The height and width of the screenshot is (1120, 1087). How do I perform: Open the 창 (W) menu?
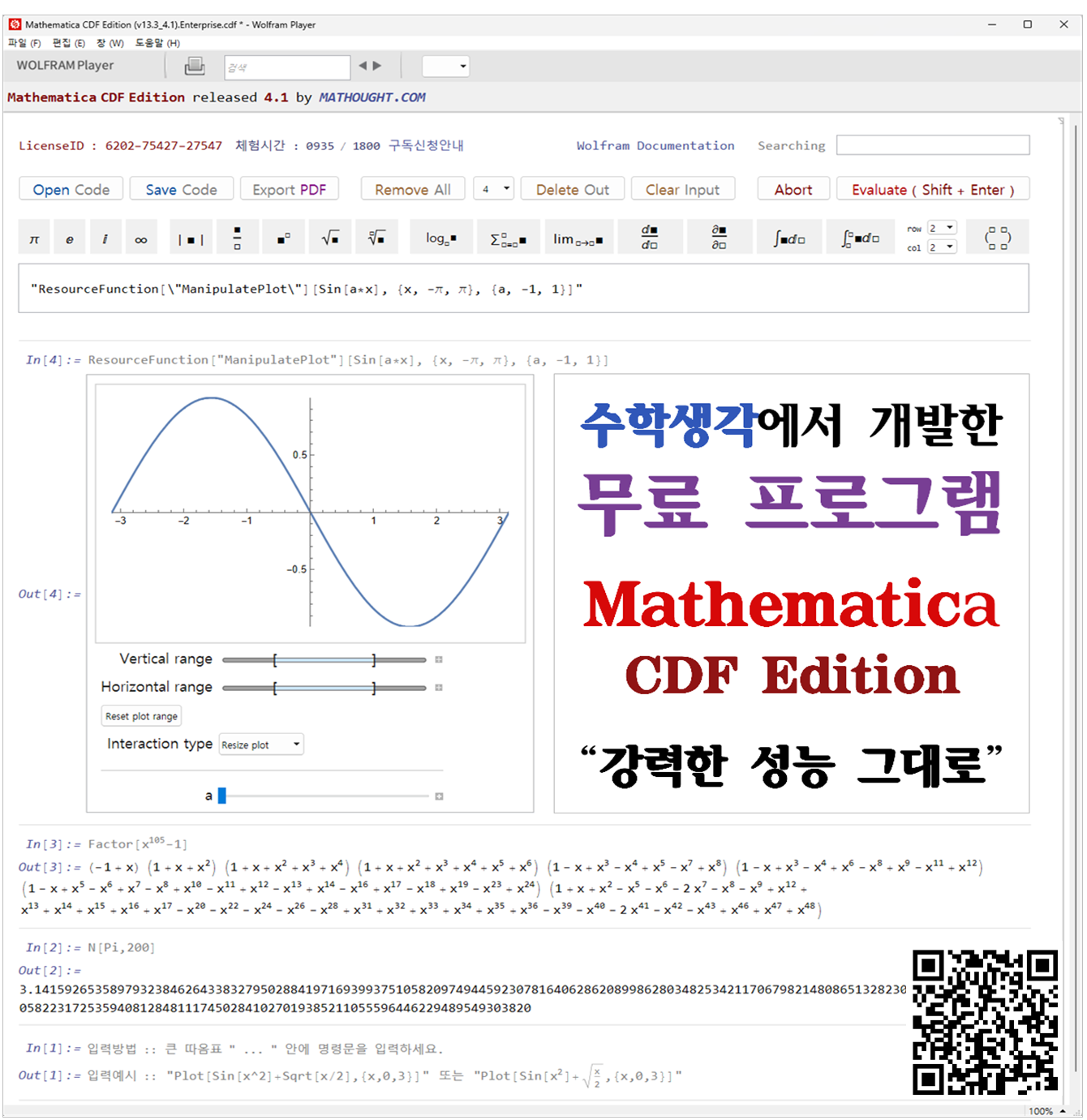click(x=110, y=43)
